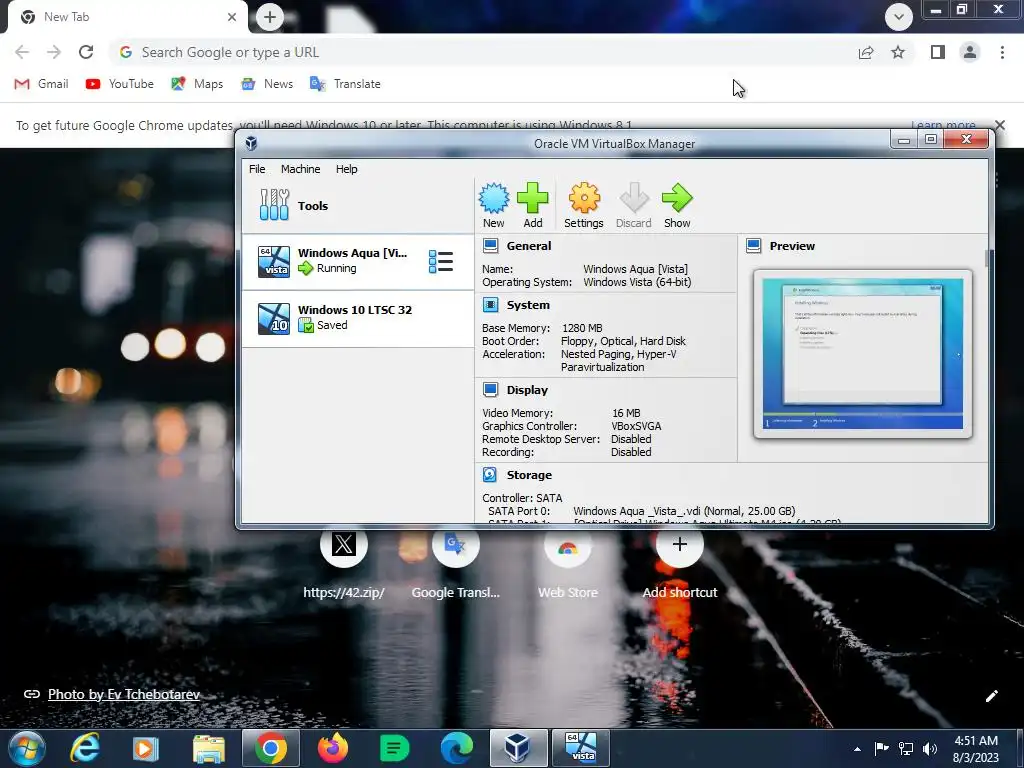This screenshot has width=1024, height=768.
Task: Click the Add shortcut button
Action: click(x=680, y=563)
